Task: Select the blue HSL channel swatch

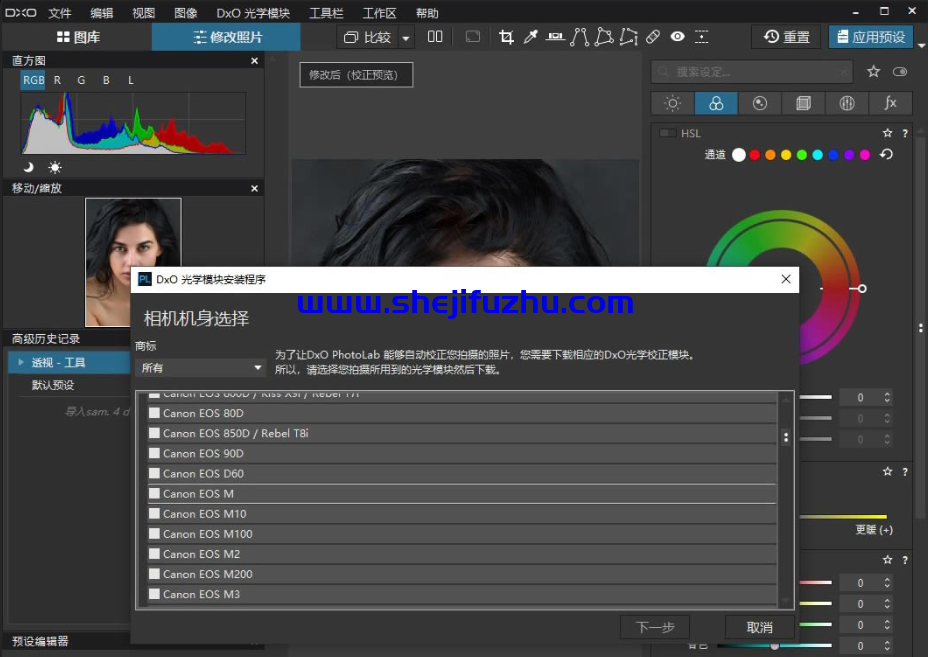Action: coord(833,155)
